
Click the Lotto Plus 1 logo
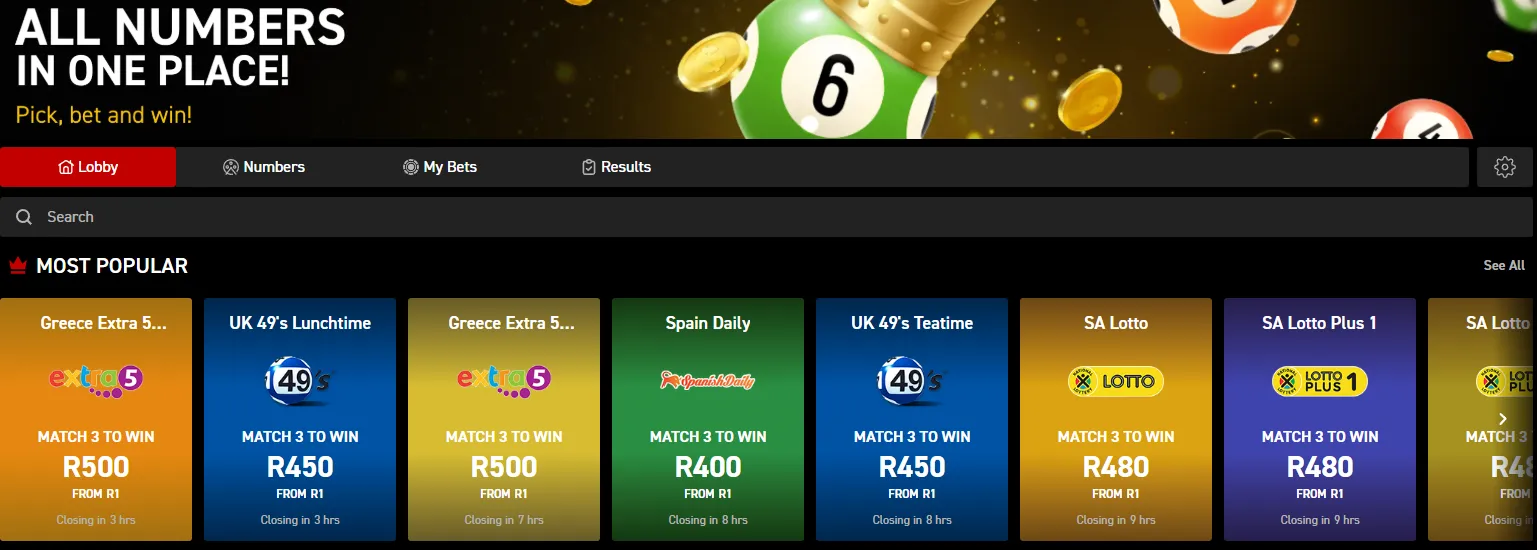[x=1320, y=381]
